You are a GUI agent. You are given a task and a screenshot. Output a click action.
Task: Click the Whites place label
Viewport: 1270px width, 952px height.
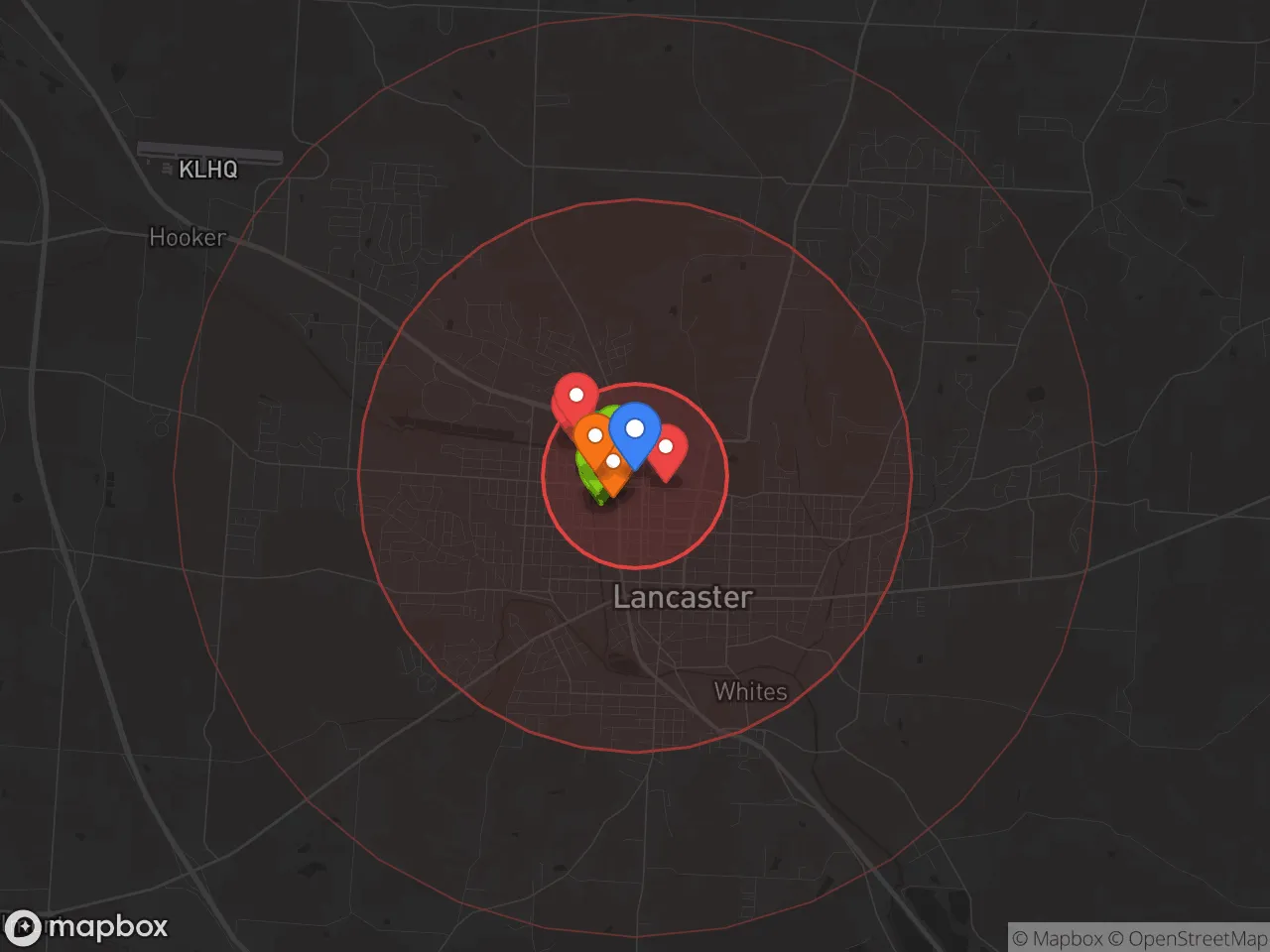(750, 691)
